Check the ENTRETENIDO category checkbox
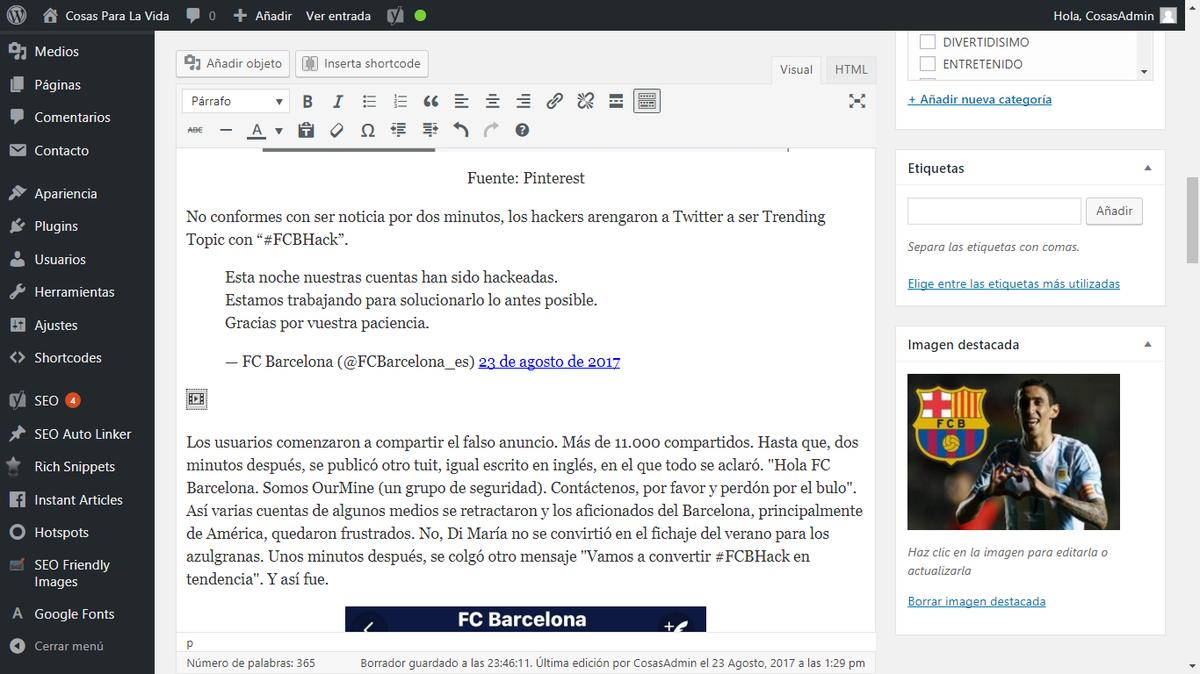Viewport: 1200px width, 674px height. pyautogui.click(x=927, y=64)
